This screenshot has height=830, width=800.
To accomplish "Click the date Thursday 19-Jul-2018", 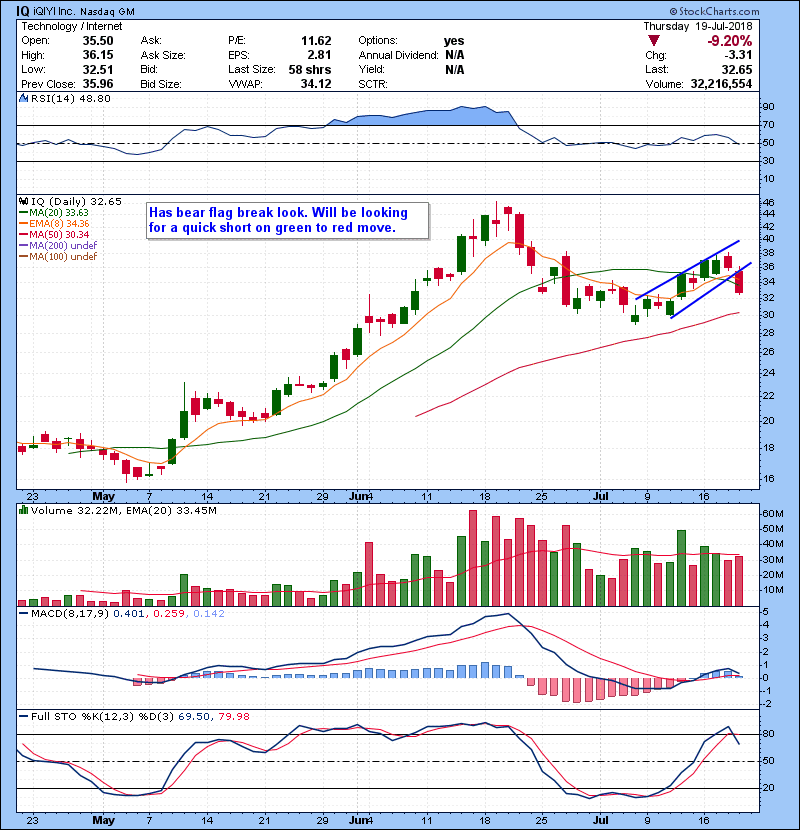I will (x=698, y=26).
